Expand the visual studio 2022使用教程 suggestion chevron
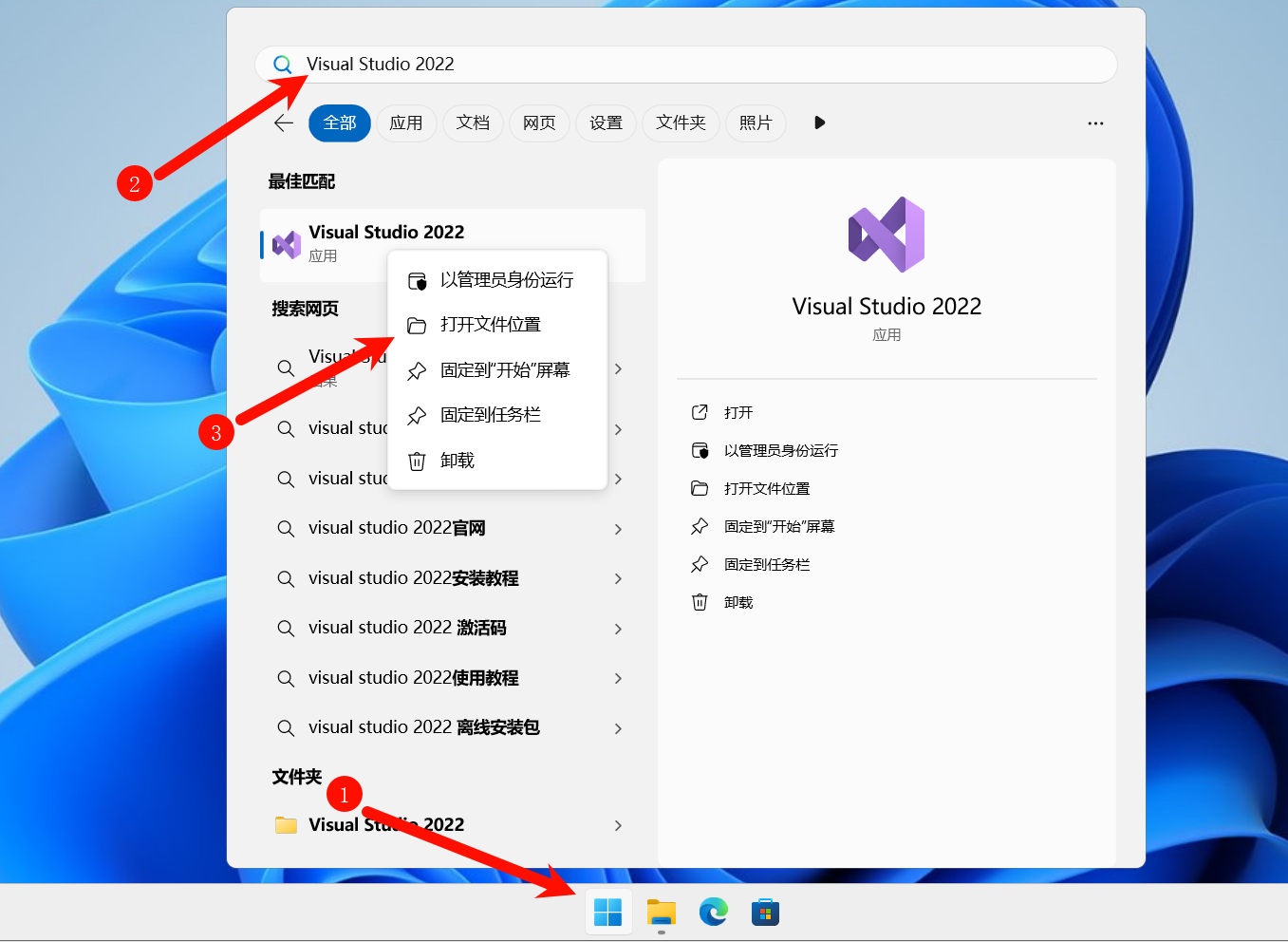The width and height of the screenshot is (1288, 942). (x=618, y=678)
